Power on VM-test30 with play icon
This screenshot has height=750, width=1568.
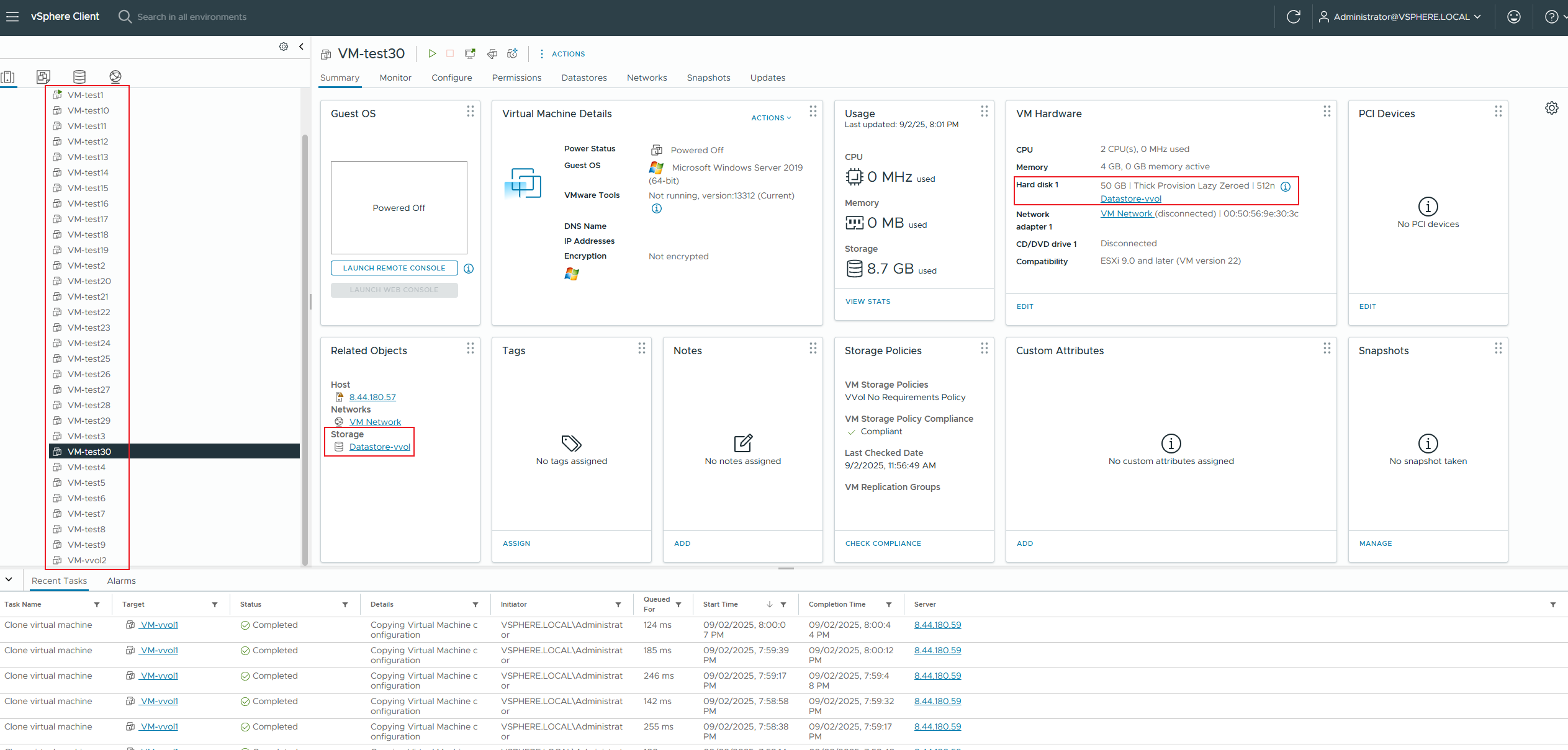[432, 54]
